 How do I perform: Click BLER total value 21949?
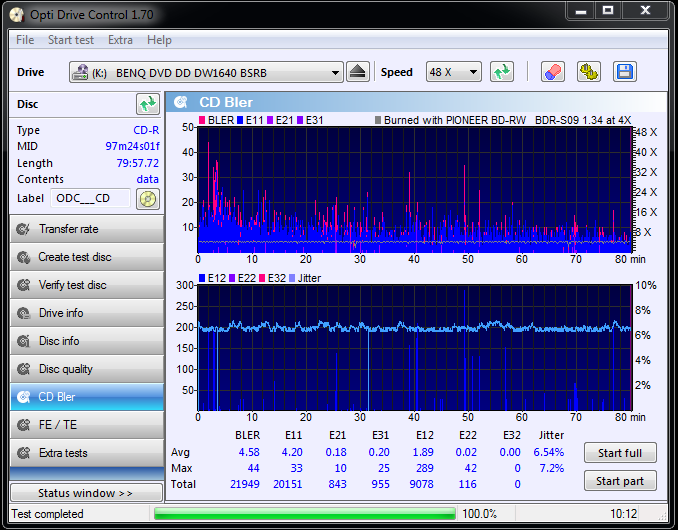(x=245, y=484)
